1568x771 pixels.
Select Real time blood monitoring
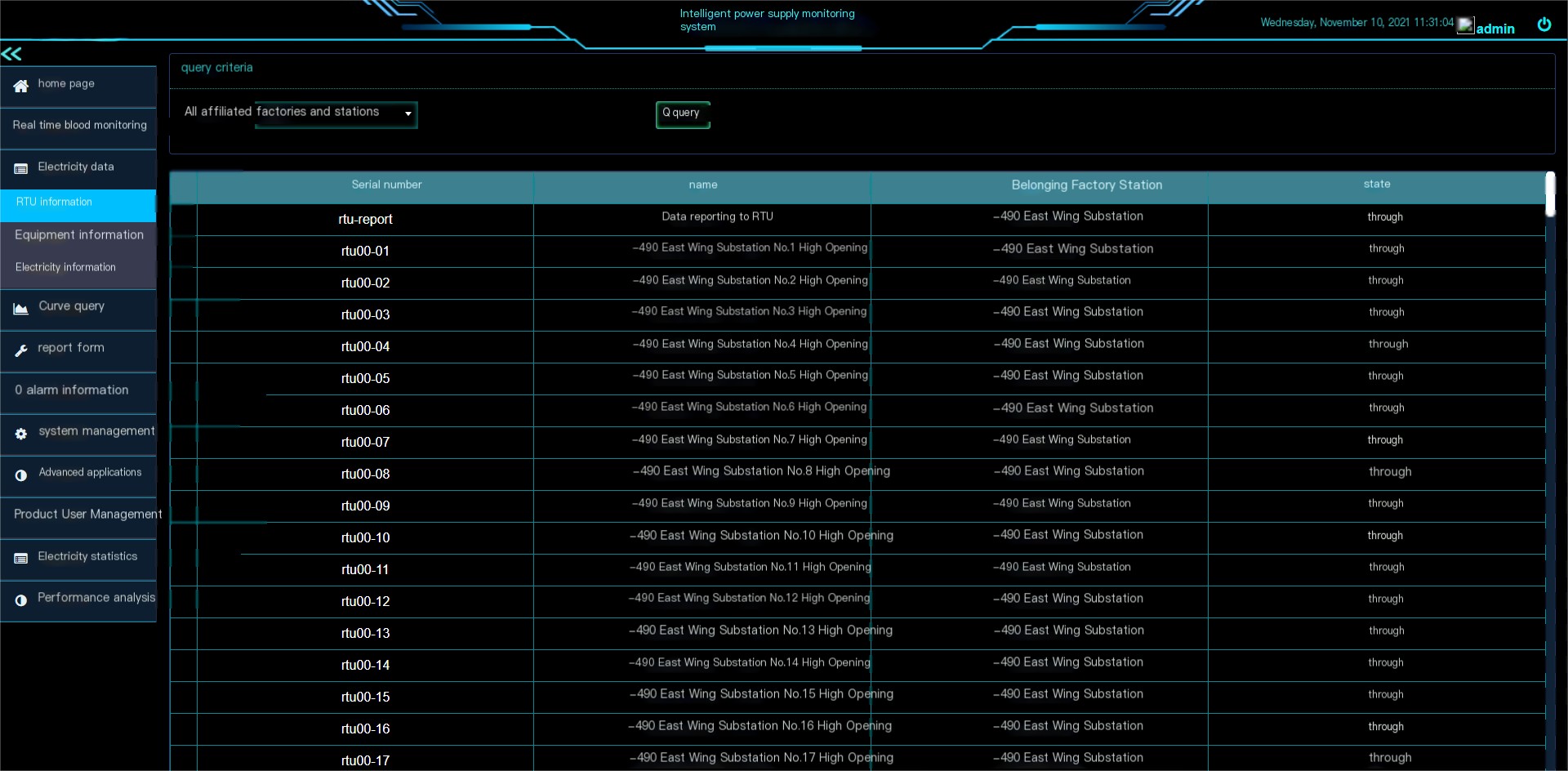[x=79, y=124]
